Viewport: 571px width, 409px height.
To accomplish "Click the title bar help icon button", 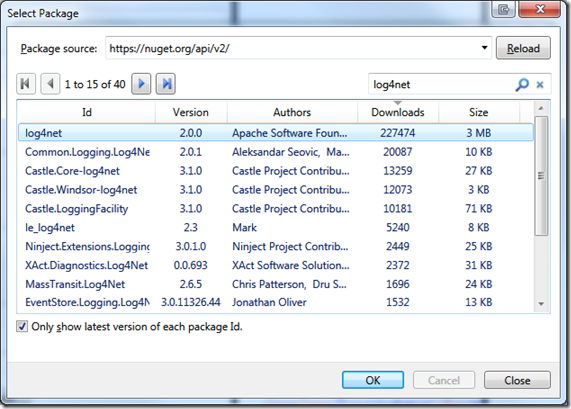I will point(504,9).
